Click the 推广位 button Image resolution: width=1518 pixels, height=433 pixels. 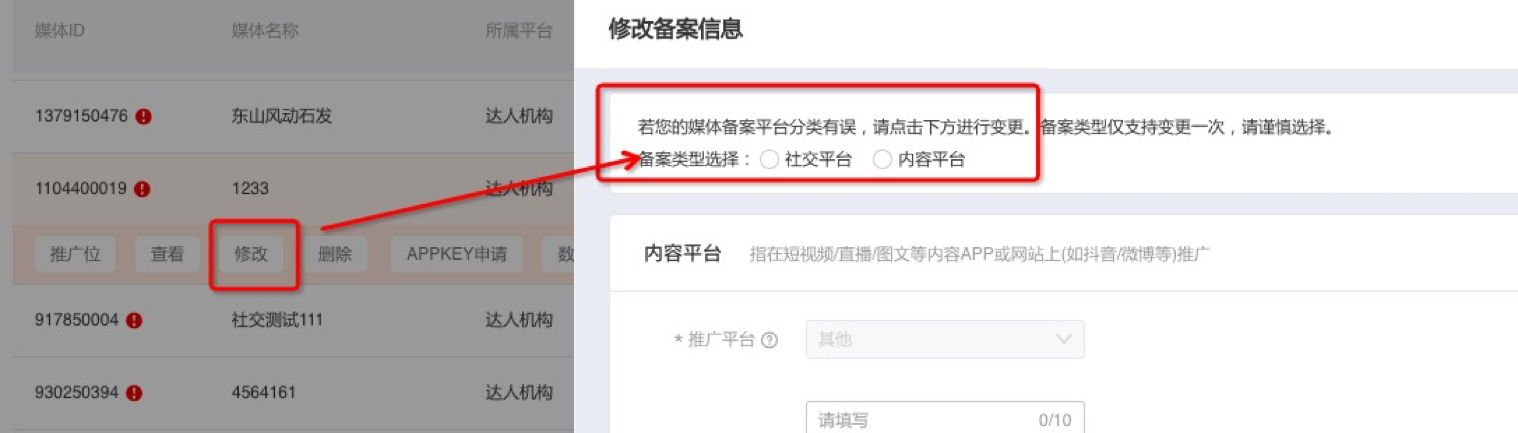(75, 254)
